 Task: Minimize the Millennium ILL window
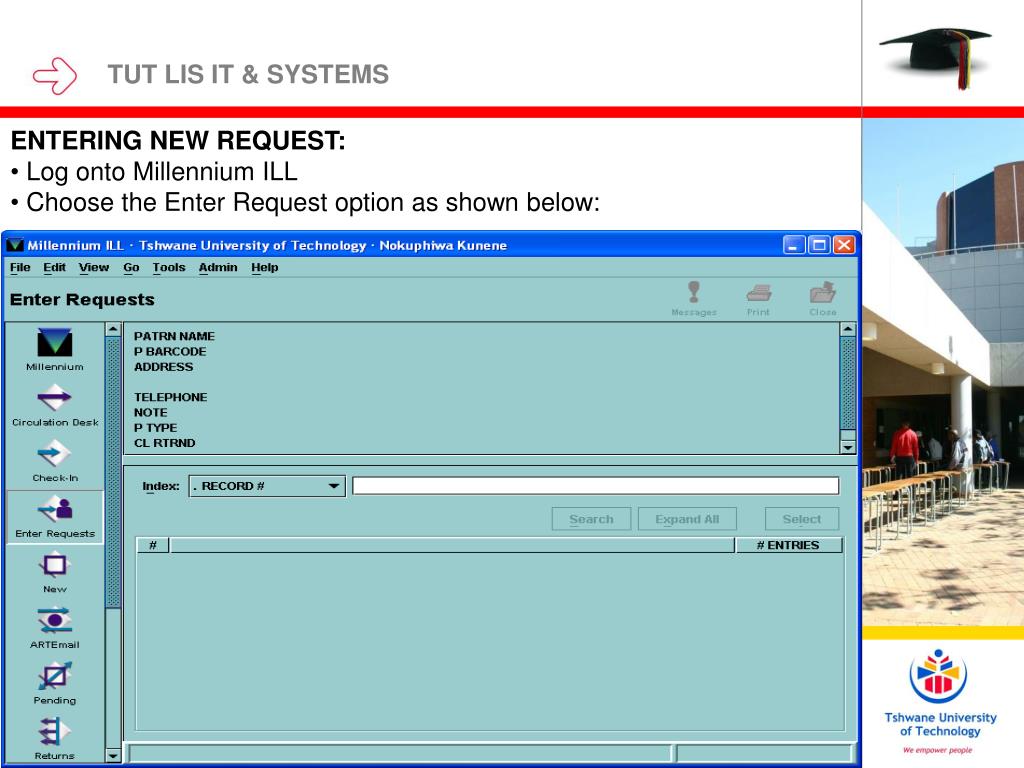click(x=793, y=245)
